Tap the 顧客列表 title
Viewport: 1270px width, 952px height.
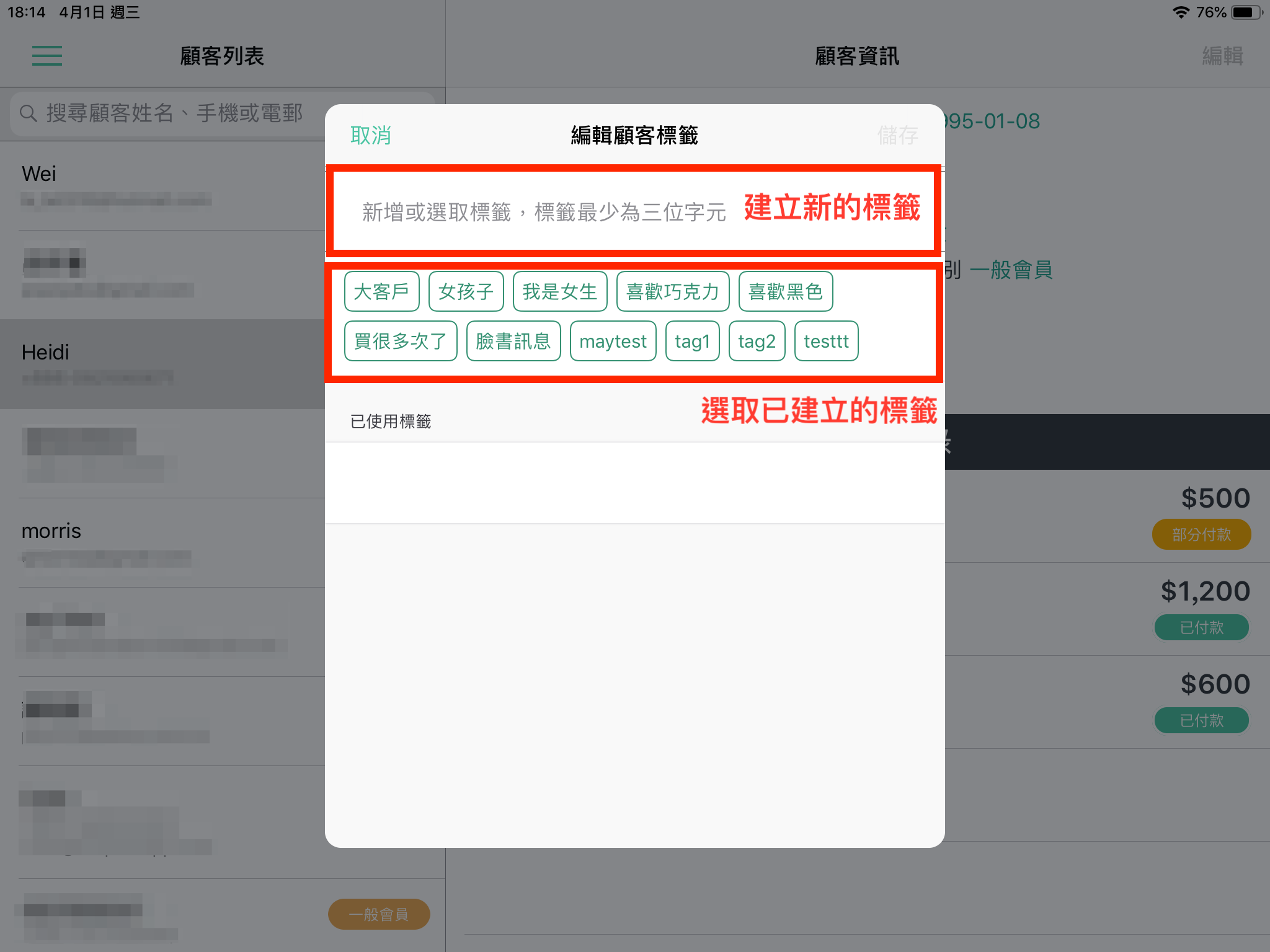tap(222, 56)
